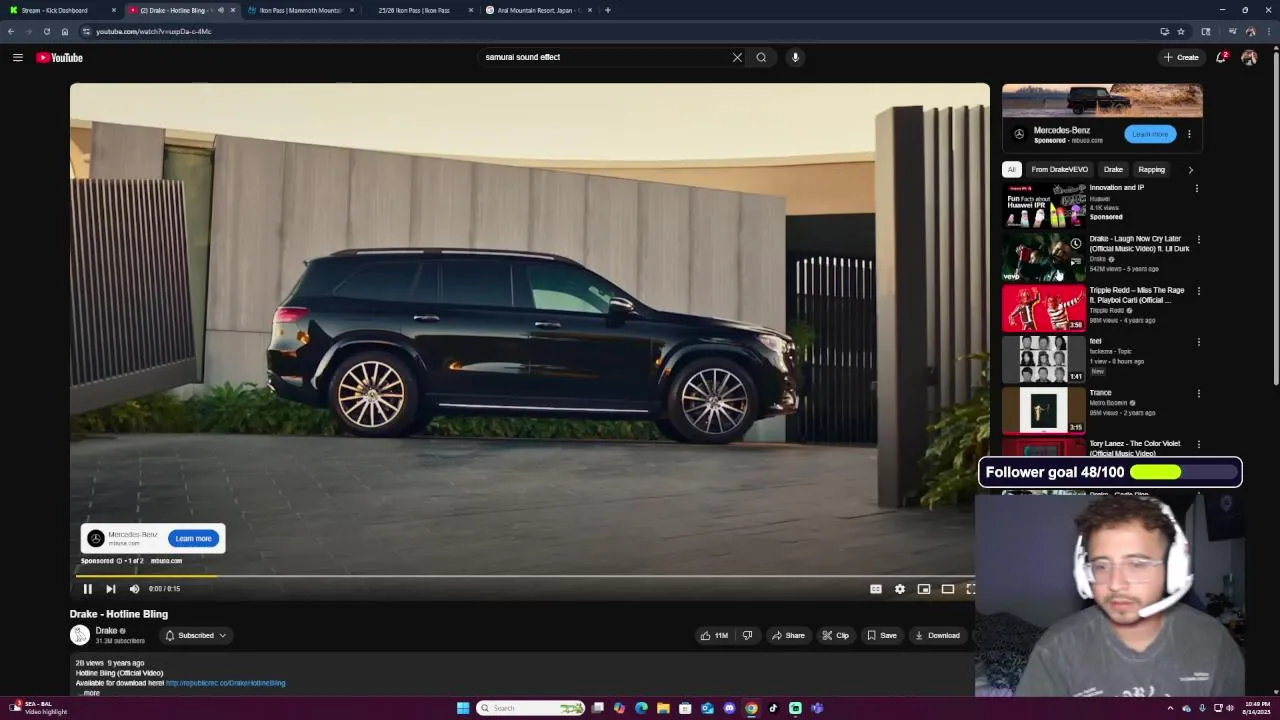Screen dimensions: 1280x720
Task: Like the Hotline Bling video
Action: pos(714,635)
